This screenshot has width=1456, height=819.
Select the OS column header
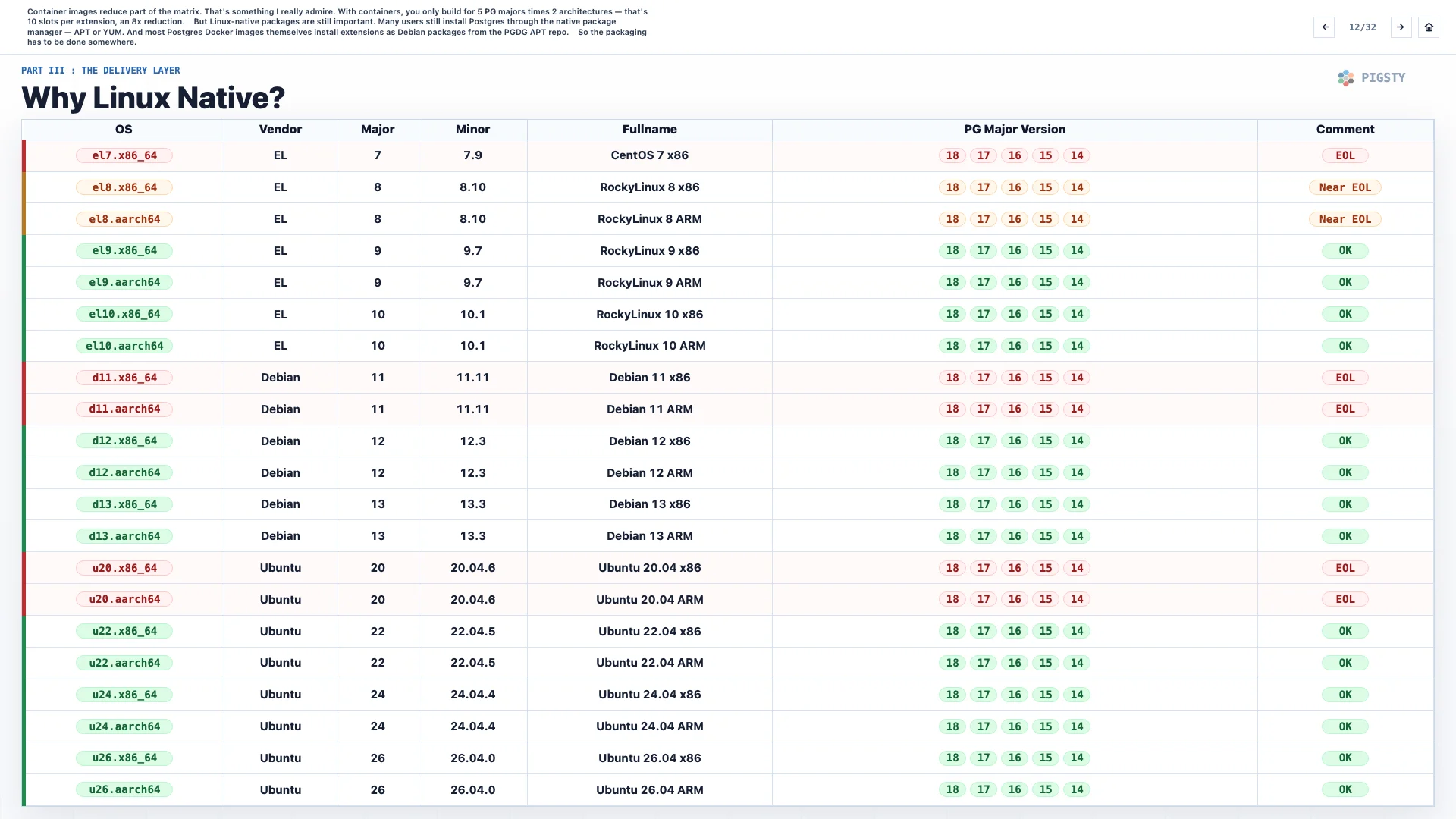click(124, 130)
